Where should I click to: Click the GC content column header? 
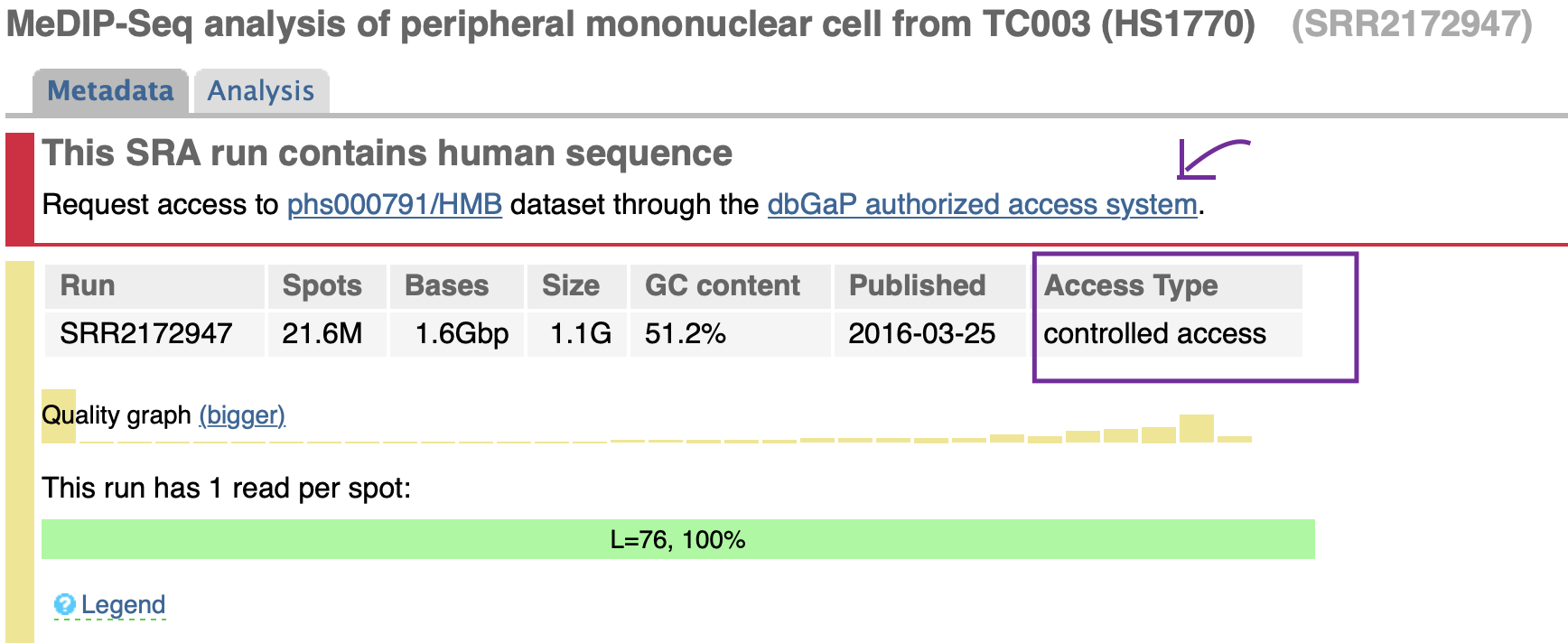(x=722, y=285)
